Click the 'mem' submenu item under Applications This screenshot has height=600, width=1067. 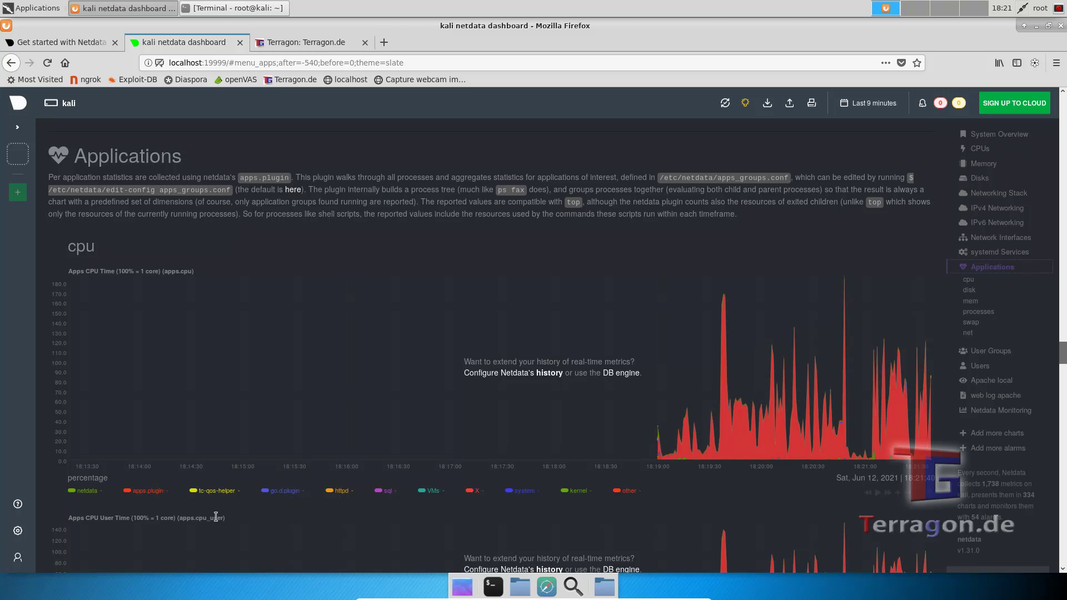pos(970,301)
